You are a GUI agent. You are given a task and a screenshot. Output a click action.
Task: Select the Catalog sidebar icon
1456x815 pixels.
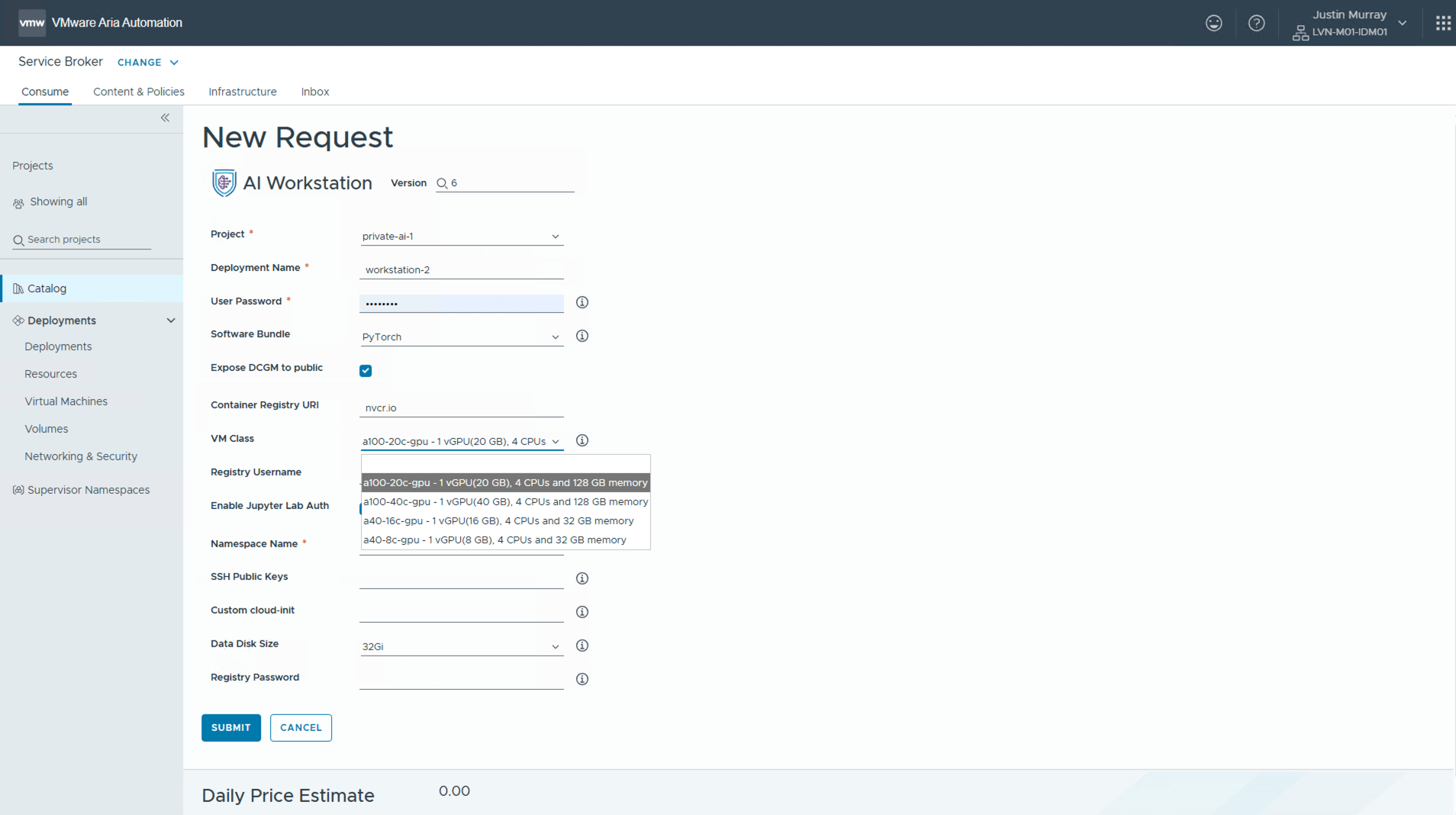18,288
